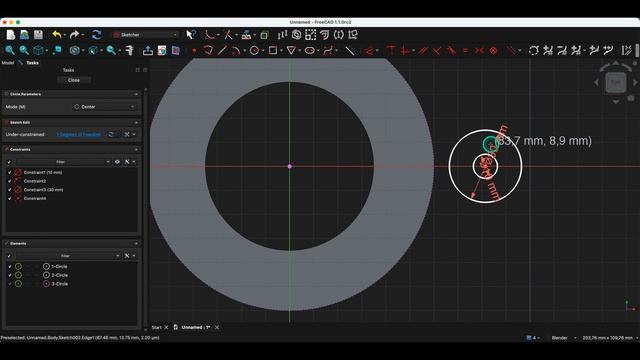Fit selection in view icon

click(24, 50)
